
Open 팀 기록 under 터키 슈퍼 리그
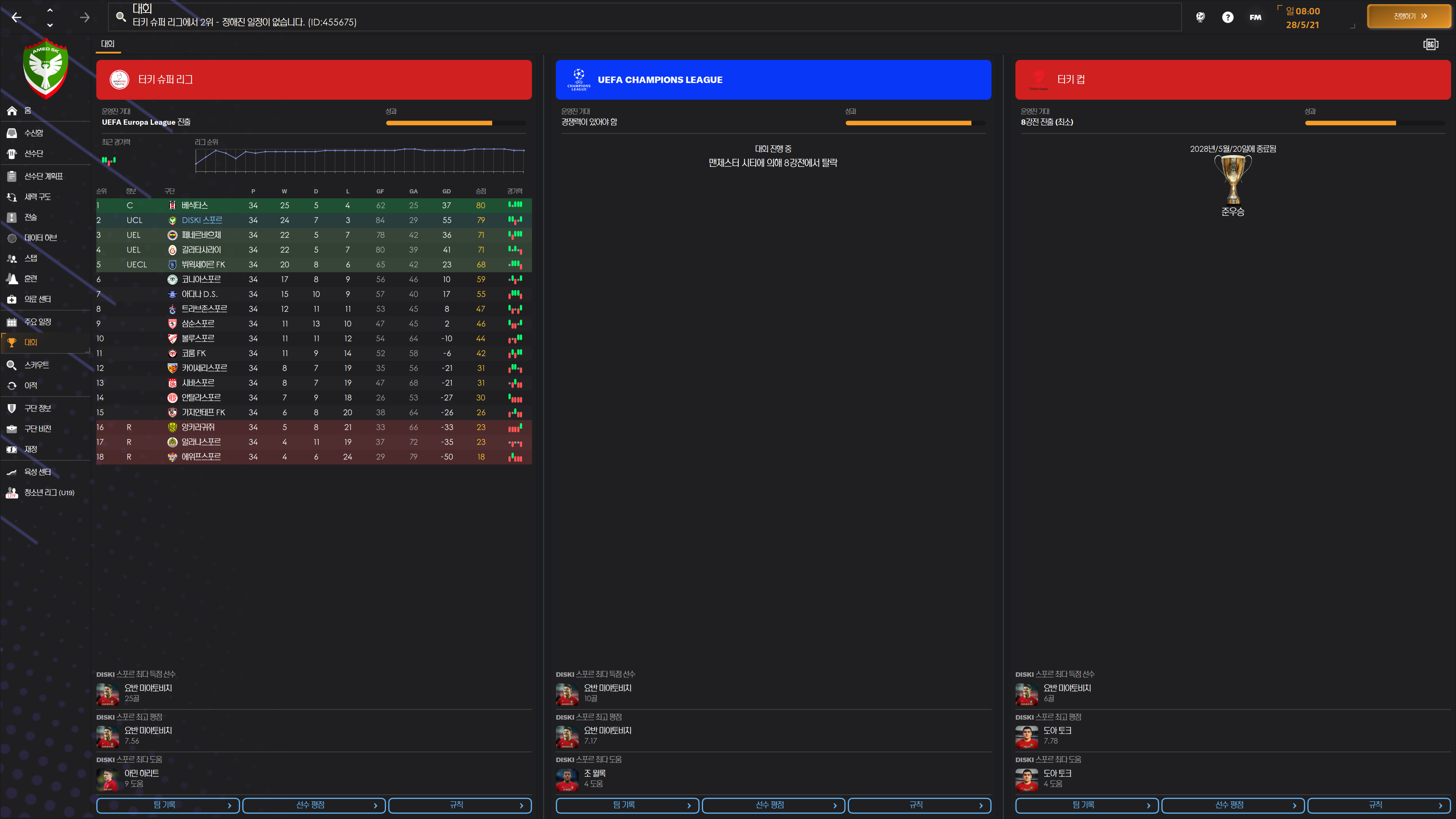[167, 805]
